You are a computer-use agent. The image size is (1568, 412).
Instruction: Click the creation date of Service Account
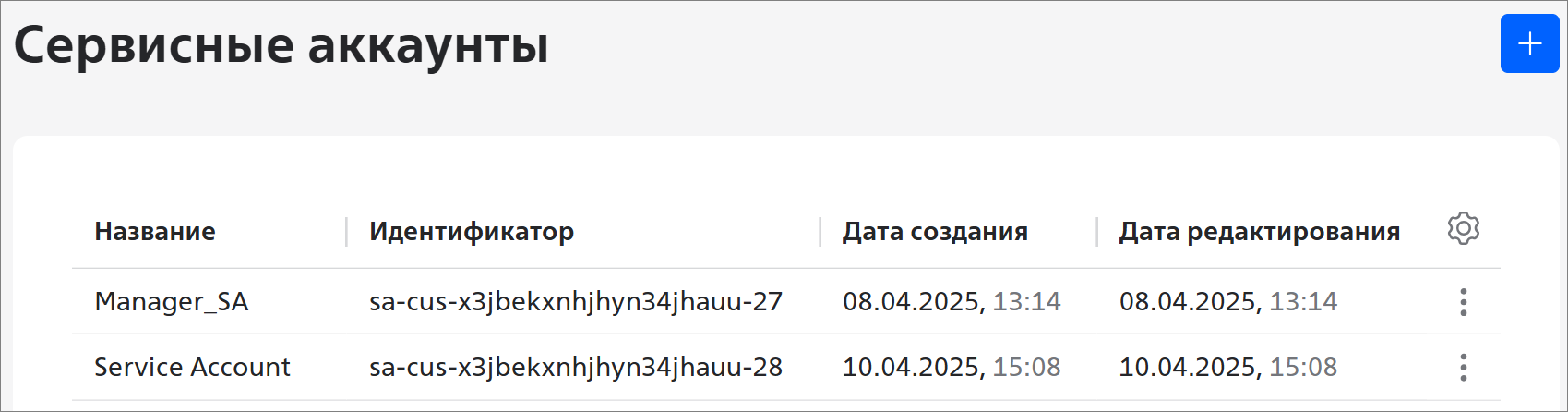[952, 368]
